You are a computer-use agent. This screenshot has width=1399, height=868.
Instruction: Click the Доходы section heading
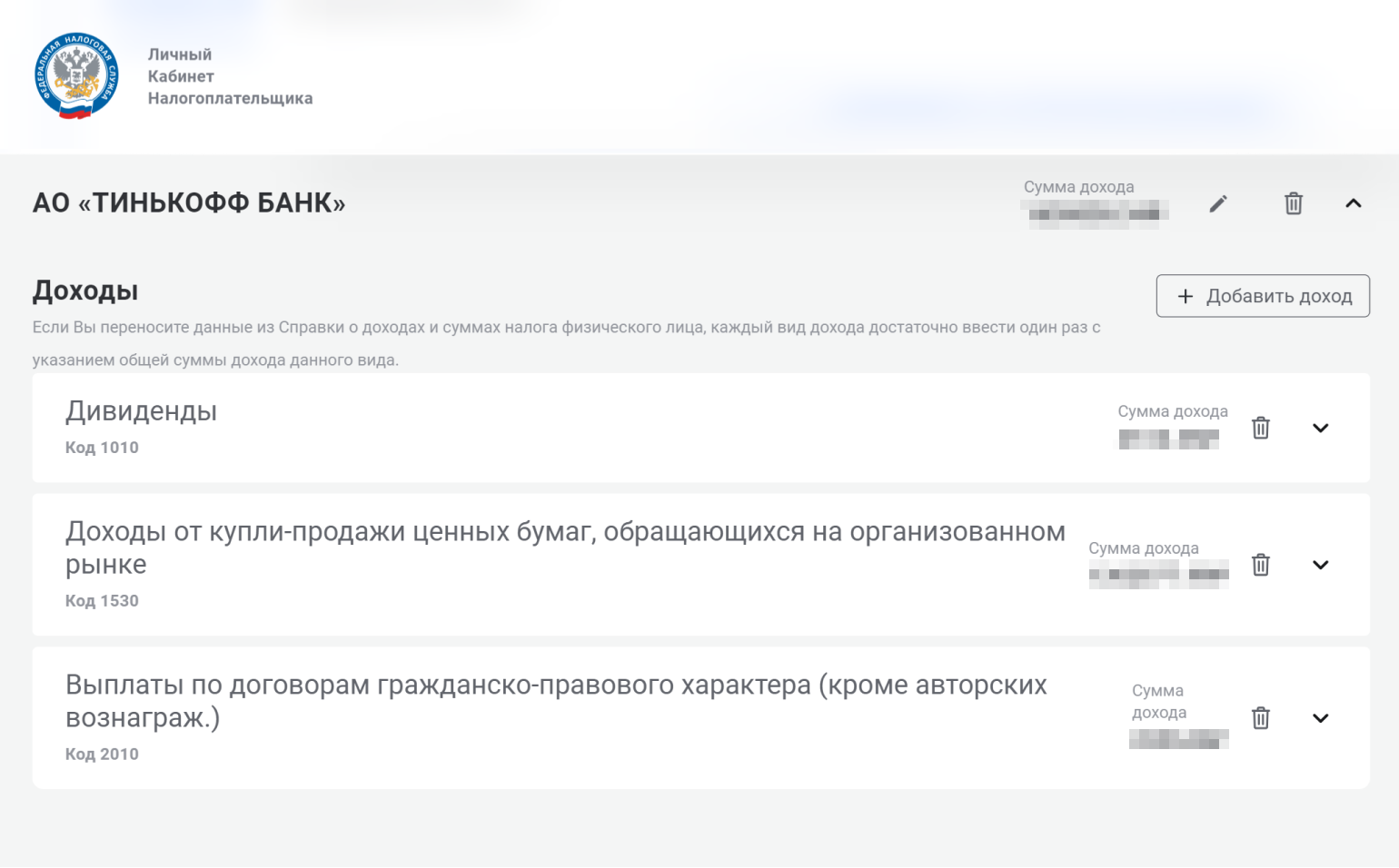coord(85,291)
